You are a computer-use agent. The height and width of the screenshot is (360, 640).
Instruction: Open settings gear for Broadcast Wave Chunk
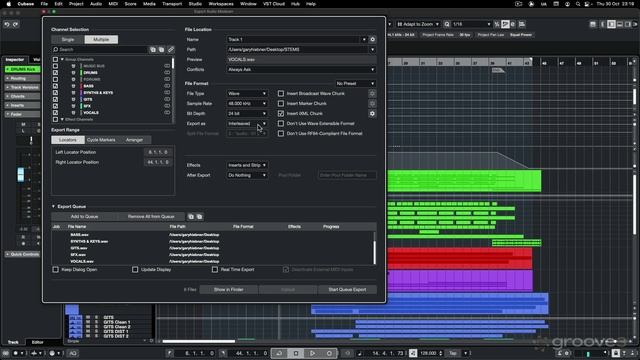coord(372,93)
